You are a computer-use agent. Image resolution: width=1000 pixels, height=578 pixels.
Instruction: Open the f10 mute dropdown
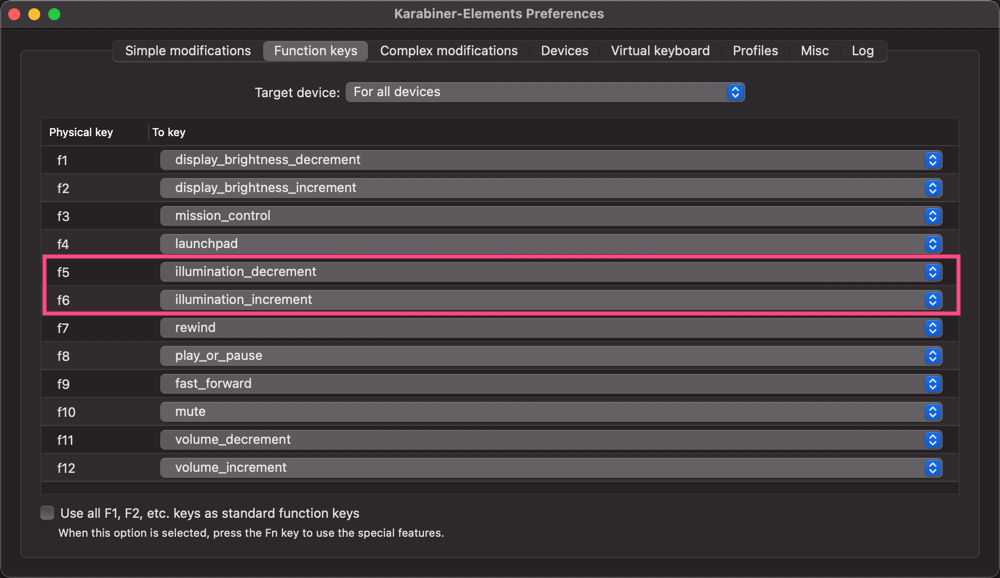tap(551, 411)
